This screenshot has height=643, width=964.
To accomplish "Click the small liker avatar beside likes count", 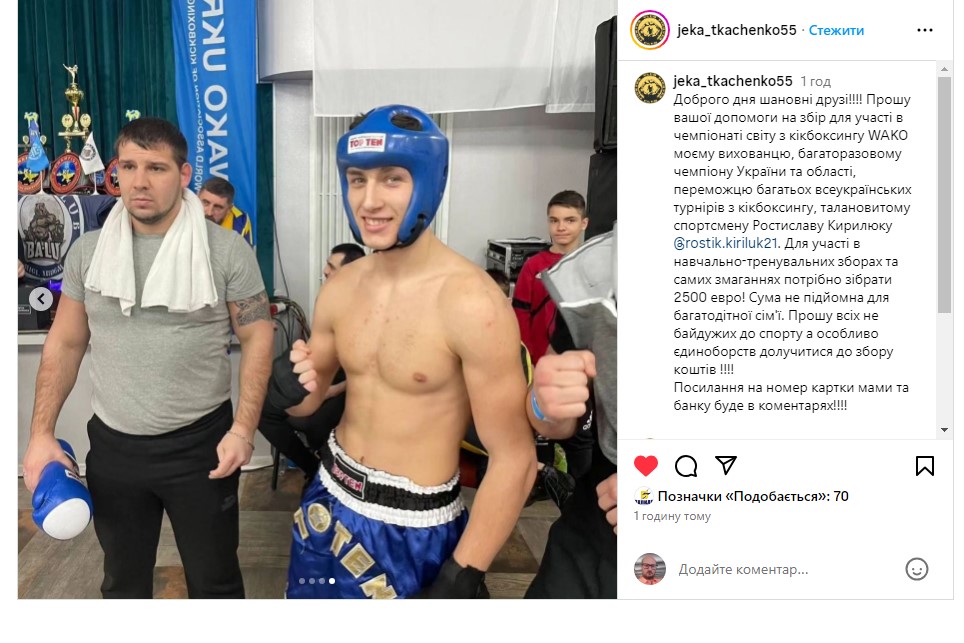I will [643, 496].
